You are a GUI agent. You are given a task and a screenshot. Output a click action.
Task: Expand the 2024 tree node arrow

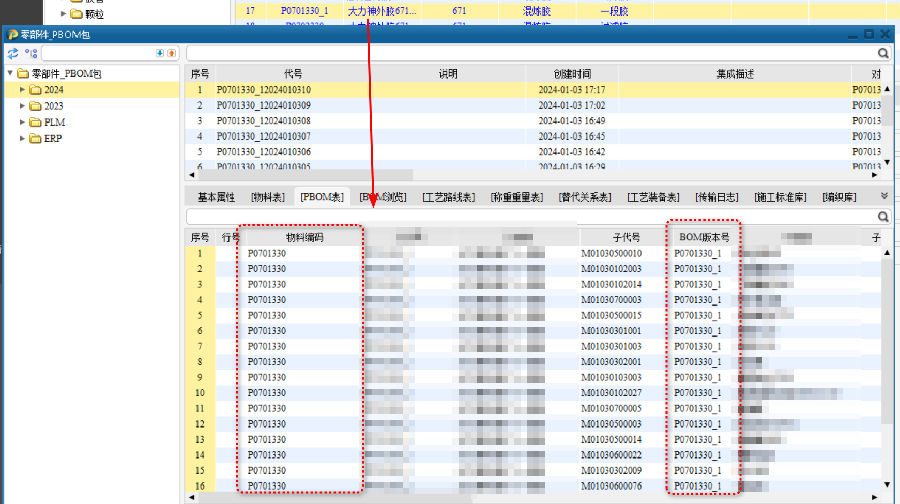(22, 90)
